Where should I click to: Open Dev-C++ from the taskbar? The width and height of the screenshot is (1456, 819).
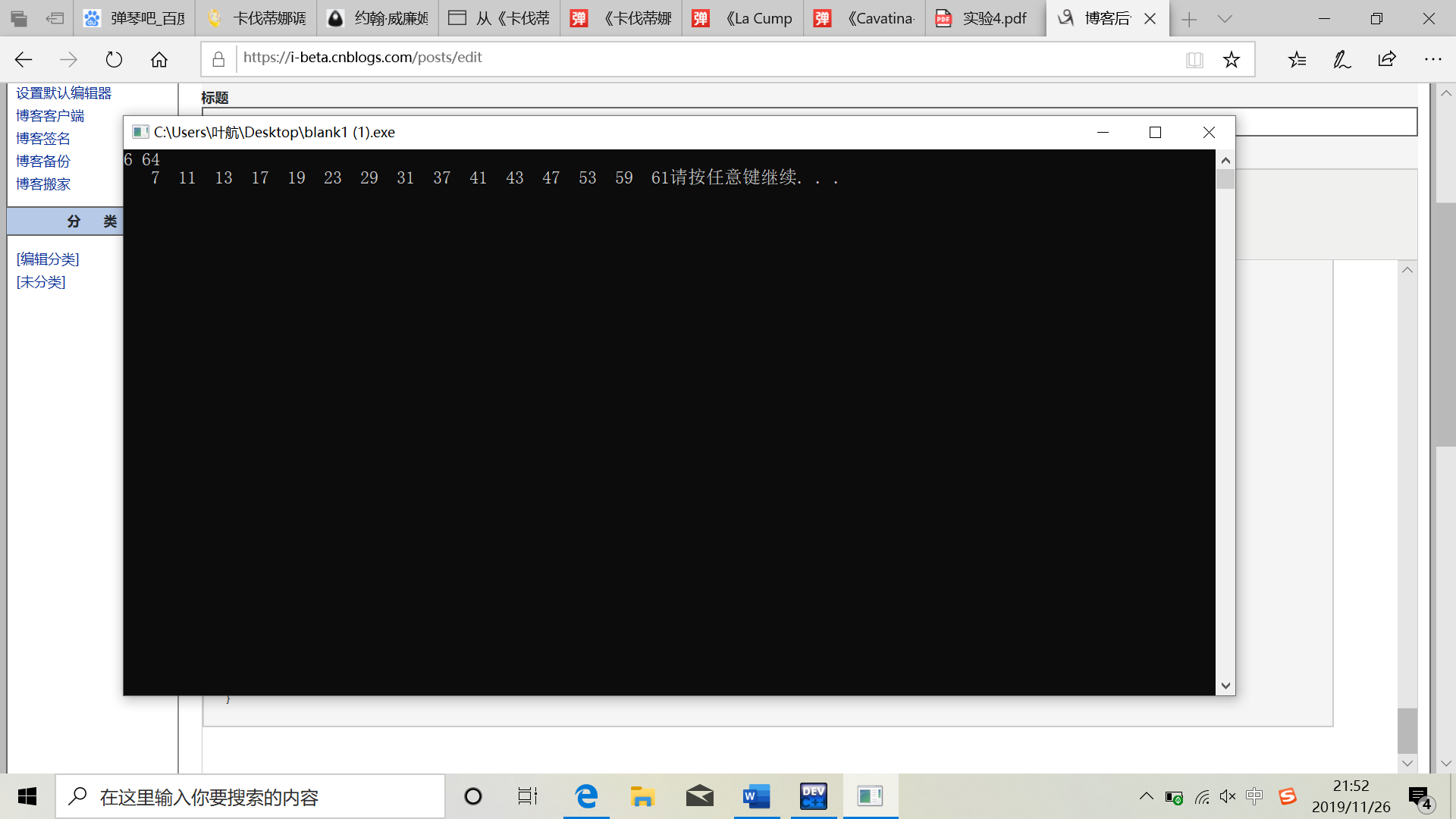(x=813, y=796)
